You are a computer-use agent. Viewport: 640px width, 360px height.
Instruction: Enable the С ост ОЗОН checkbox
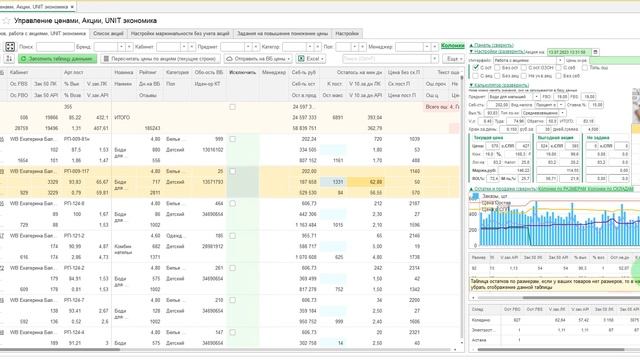pos(524,68)
